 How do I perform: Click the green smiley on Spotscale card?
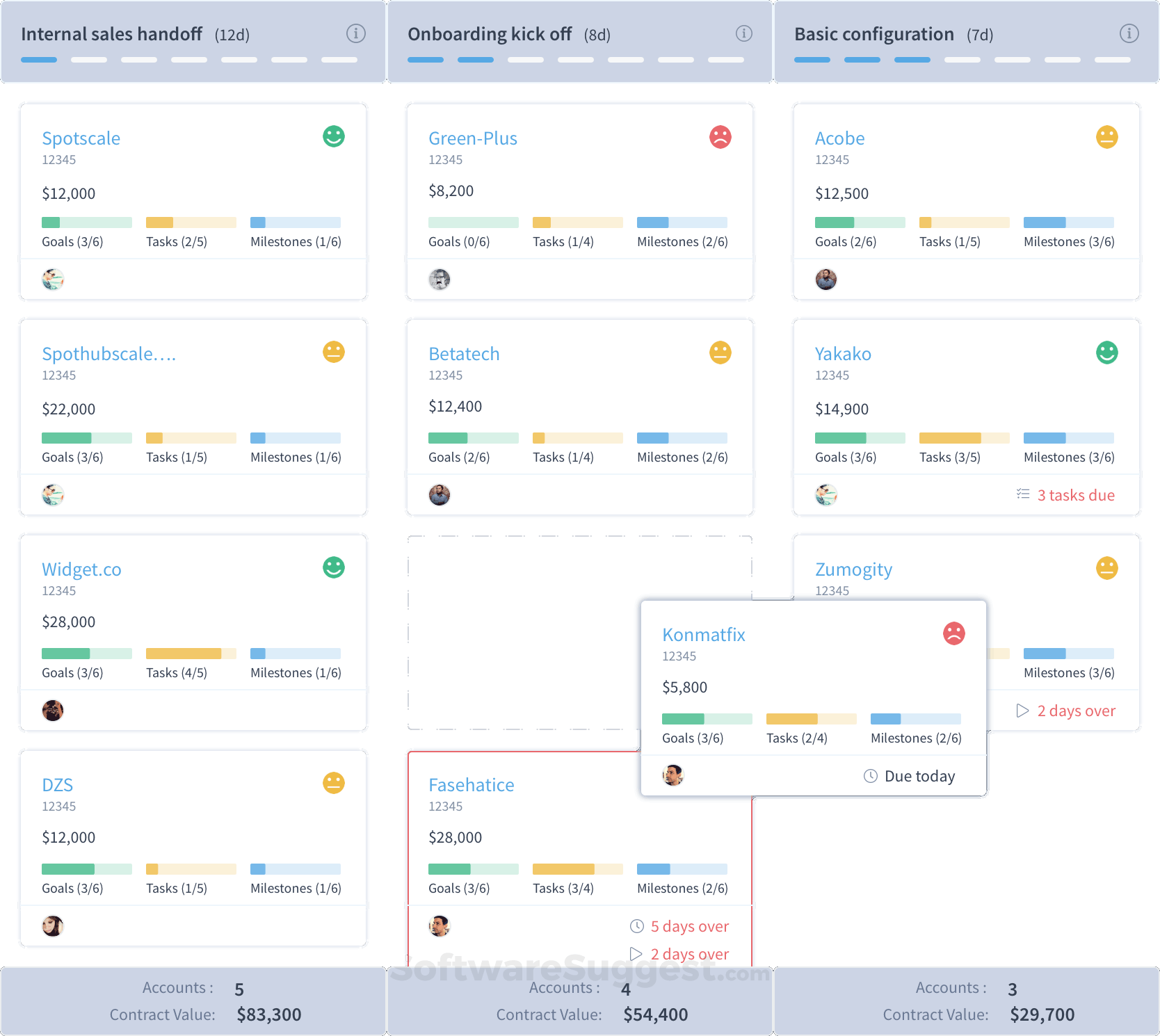point(334,136)
